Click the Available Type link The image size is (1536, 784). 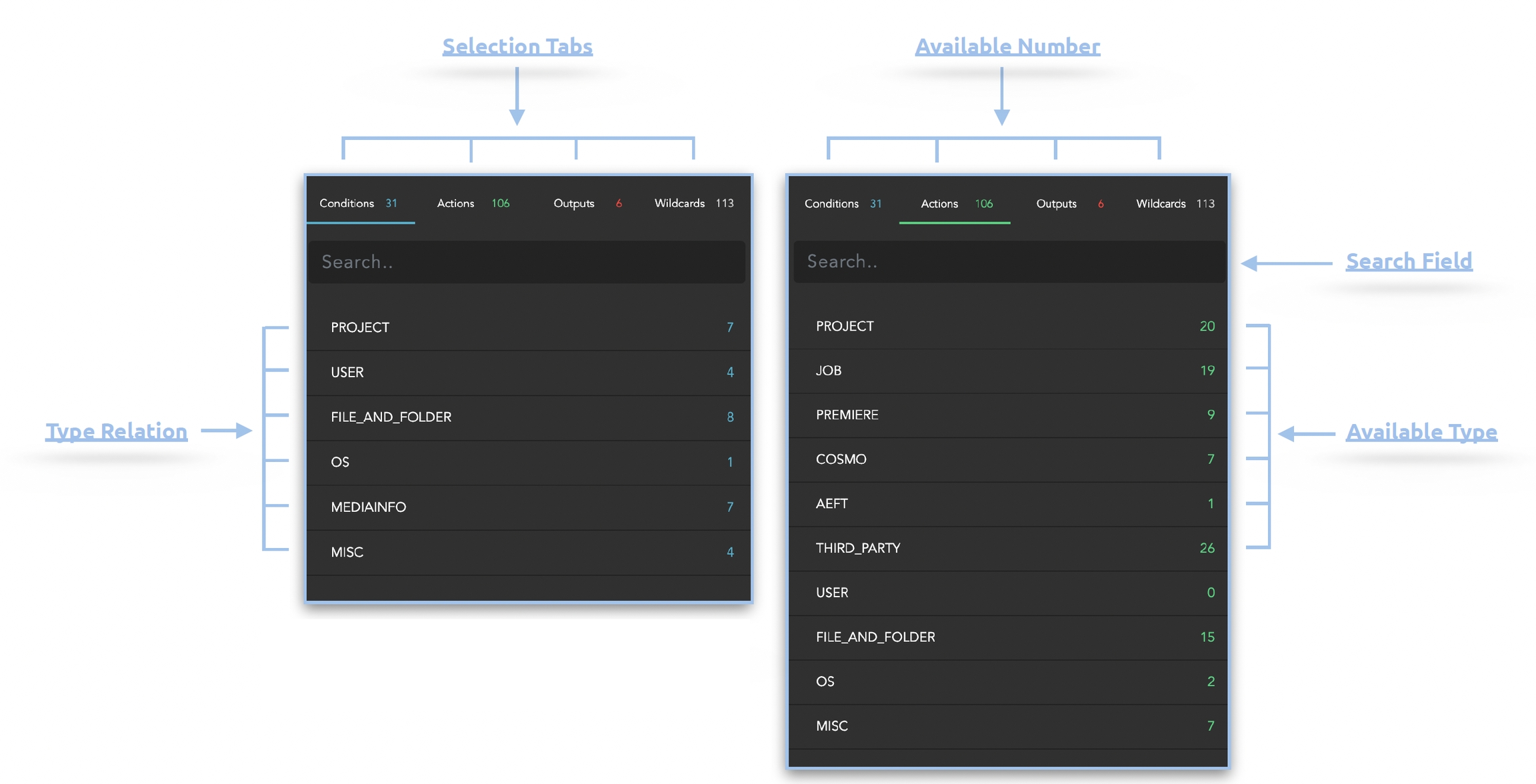1421,431
